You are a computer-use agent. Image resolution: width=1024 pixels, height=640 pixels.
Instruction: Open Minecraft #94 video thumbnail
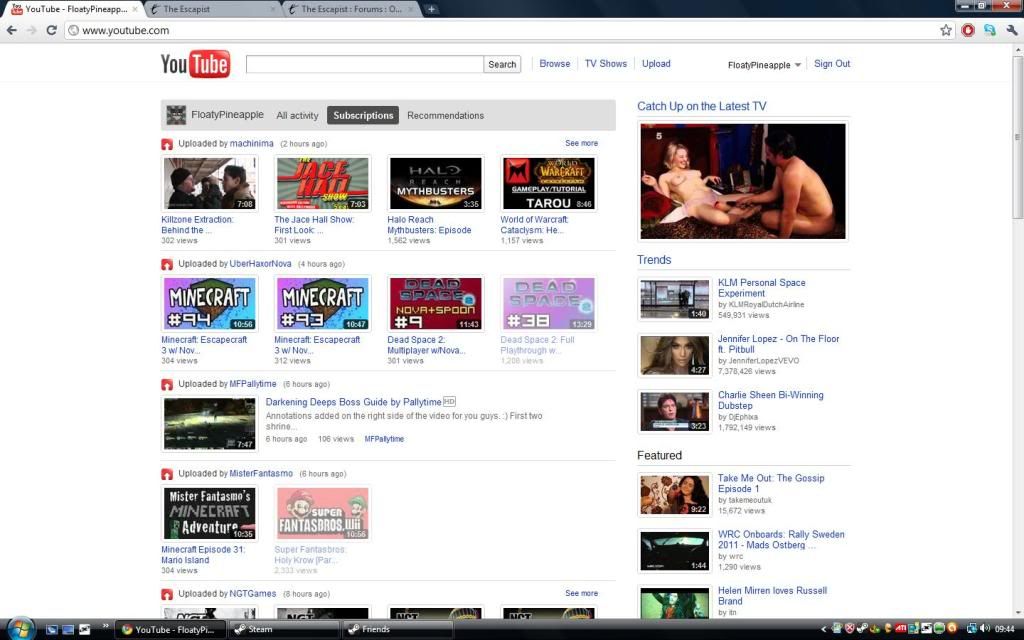point(209,304)
